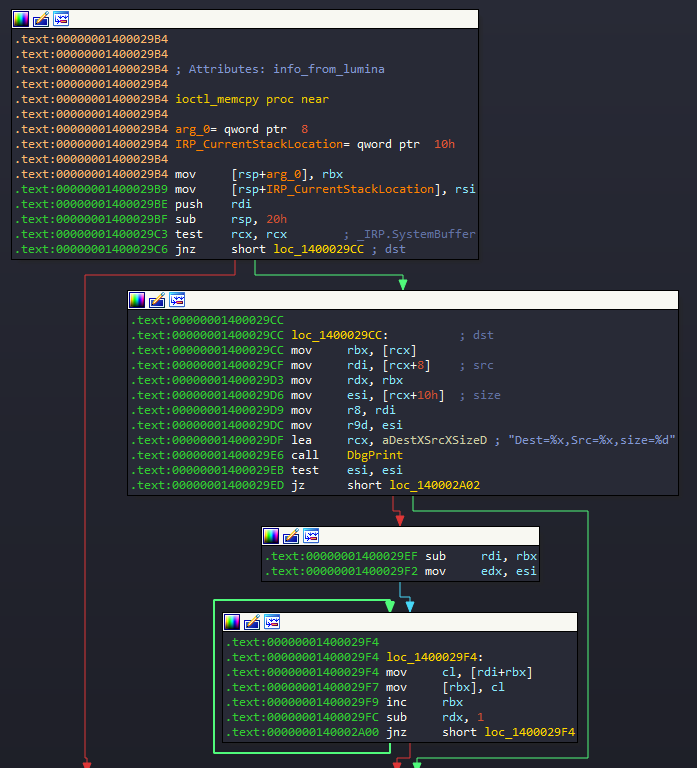Follow jz target loc_140002A02
This screenshot has width=697, height=768.
[434, 485]
